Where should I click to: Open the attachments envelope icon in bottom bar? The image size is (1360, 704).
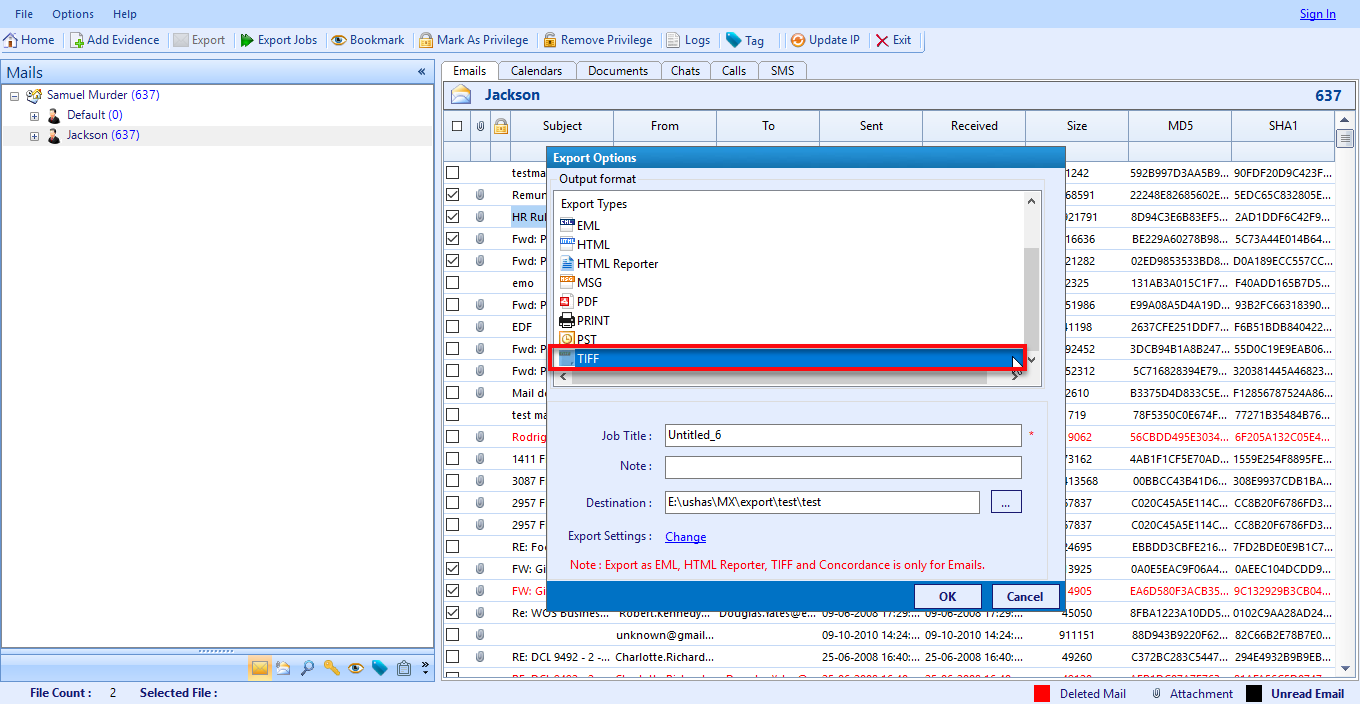[x=284, y=668]
